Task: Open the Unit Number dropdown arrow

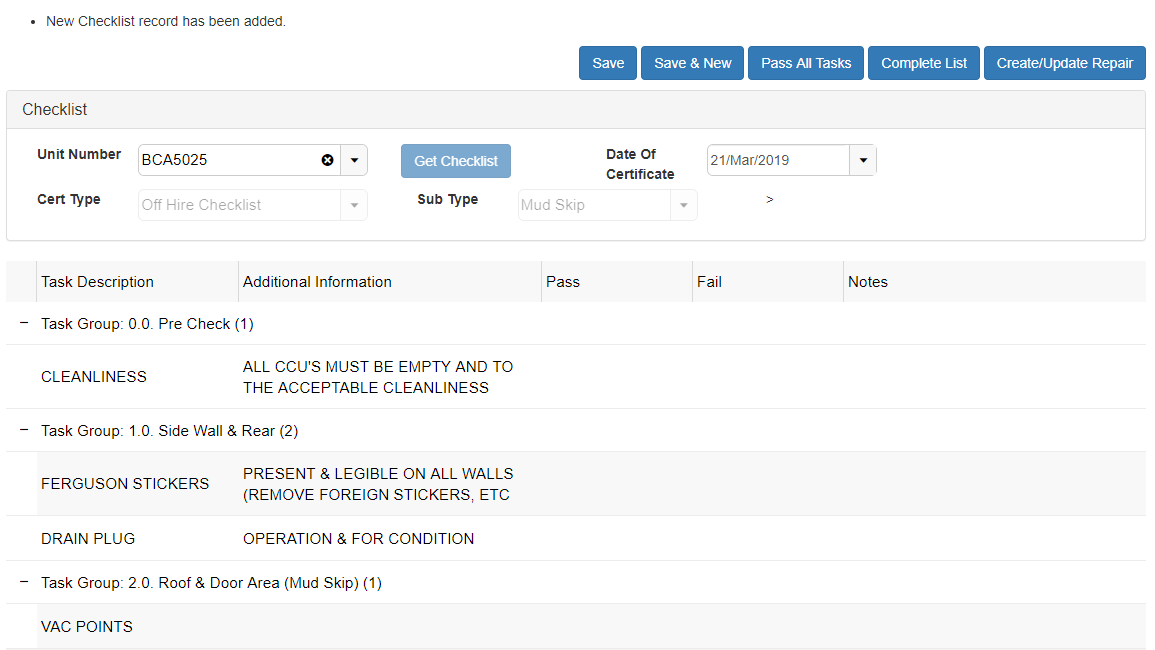Action: 354,160
